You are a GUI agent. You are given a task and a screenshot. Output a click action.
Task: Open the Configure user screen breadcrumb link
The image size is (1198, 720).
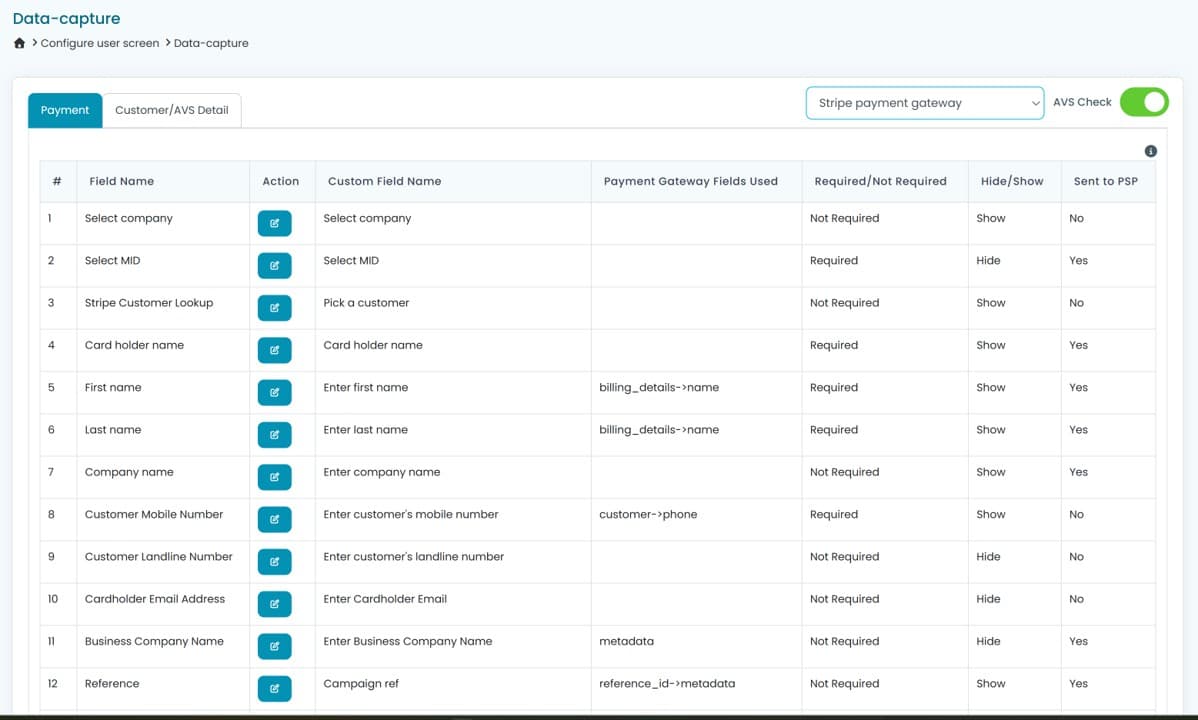[97, 43]
